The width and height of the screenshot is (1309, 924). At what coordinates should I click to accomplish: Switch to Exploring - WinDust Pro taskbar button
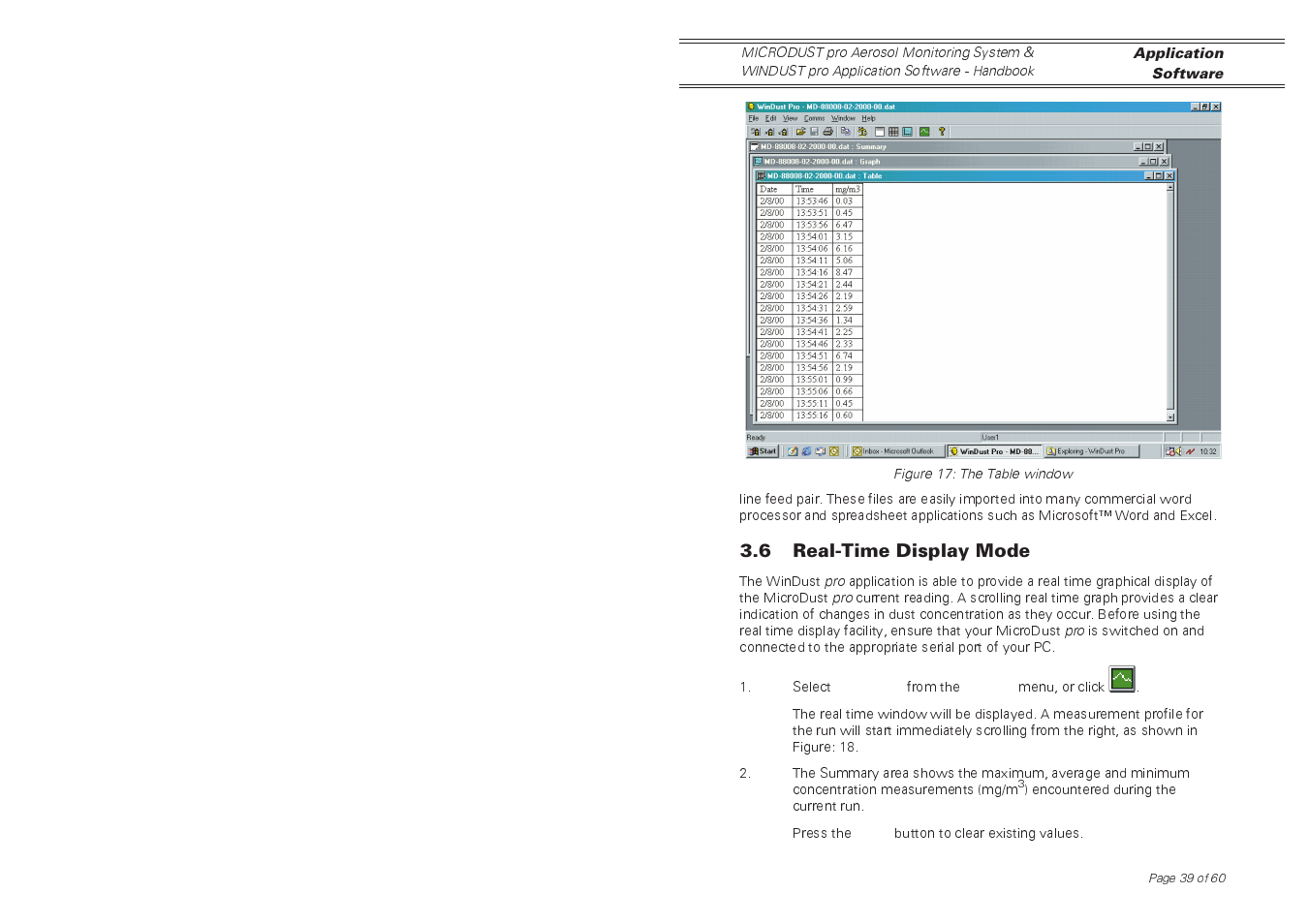(1092, 451)
